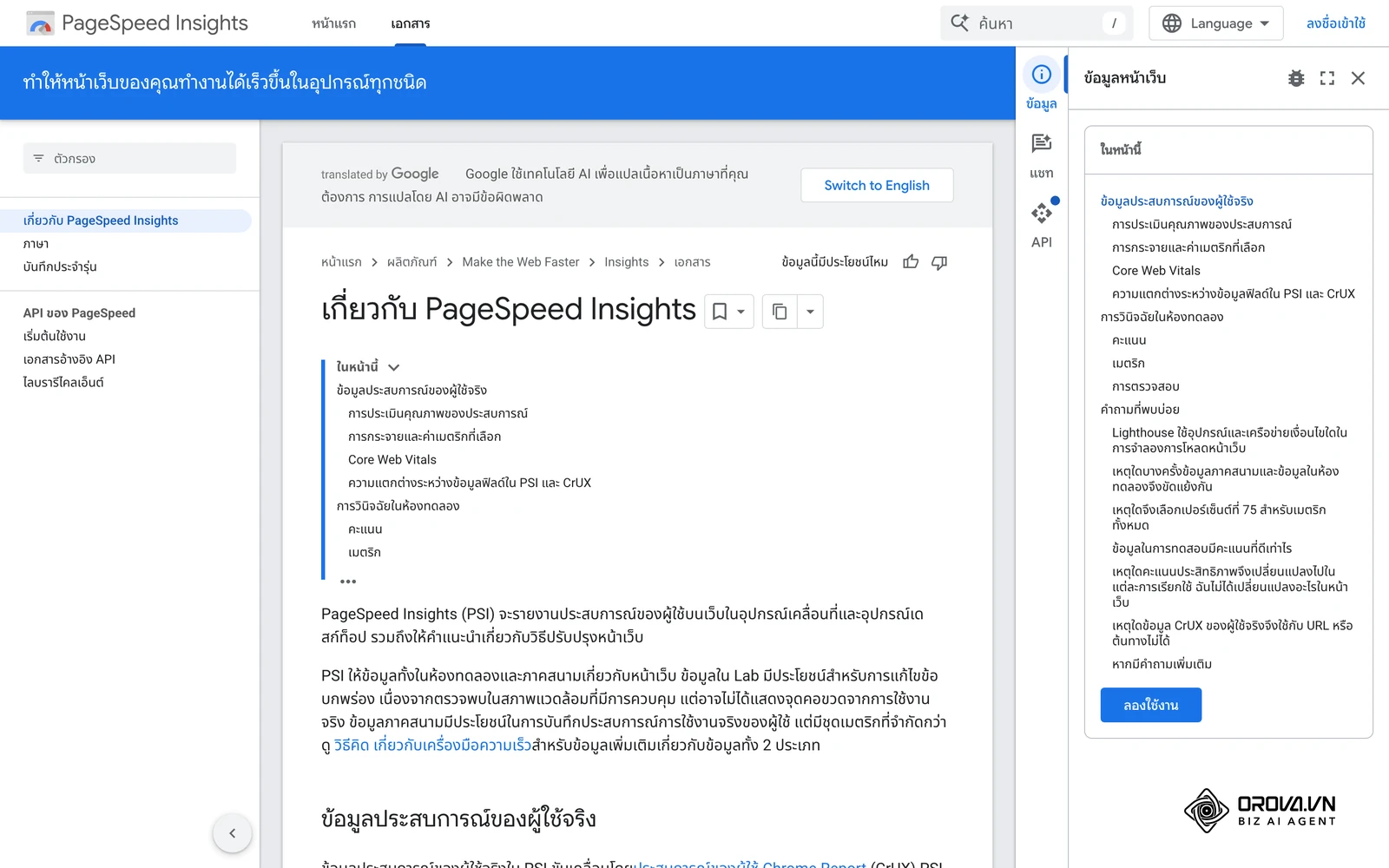Open บันทึกประจำรุ่น in left sidebar

pos(60,266)
